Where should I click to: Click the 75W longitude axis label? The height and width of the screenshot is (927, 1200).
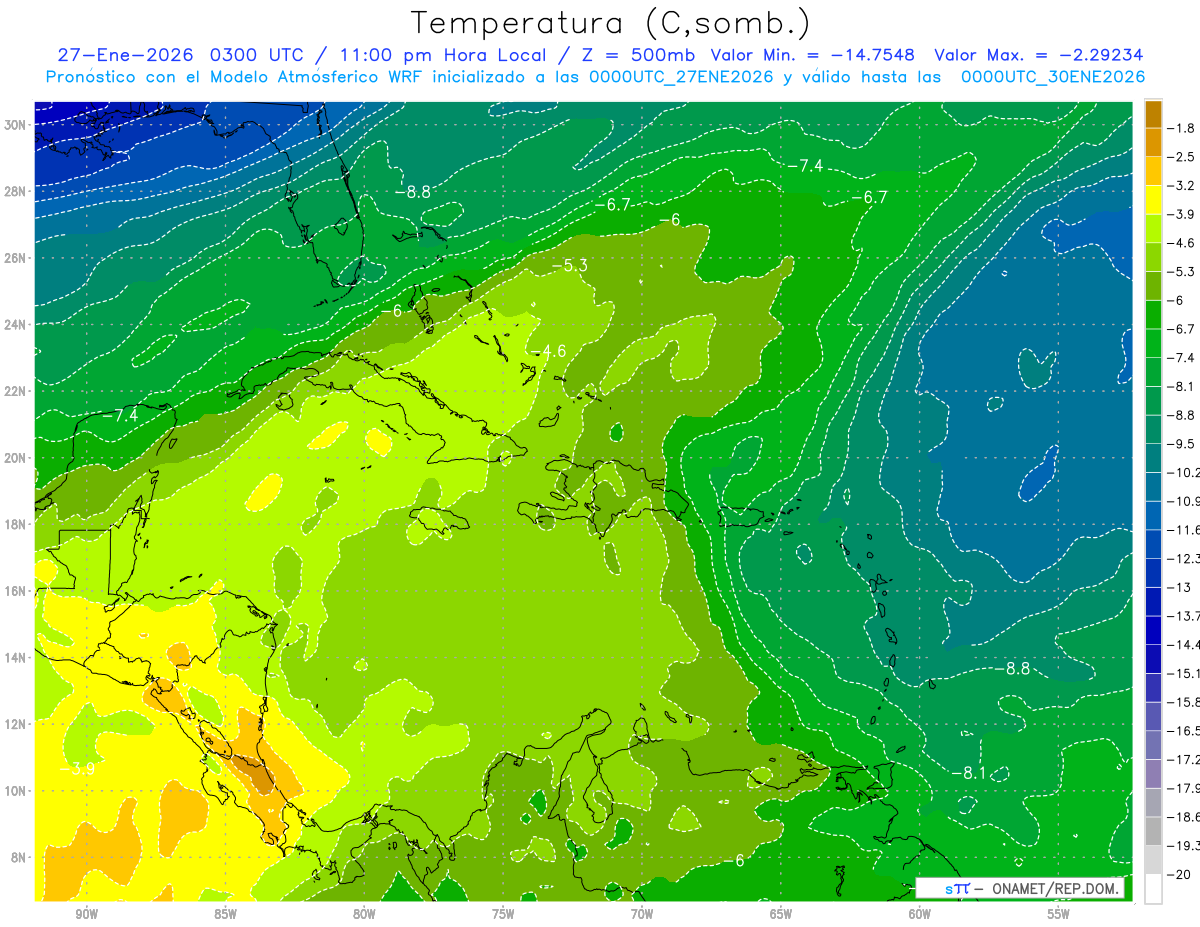pos(503,914)
